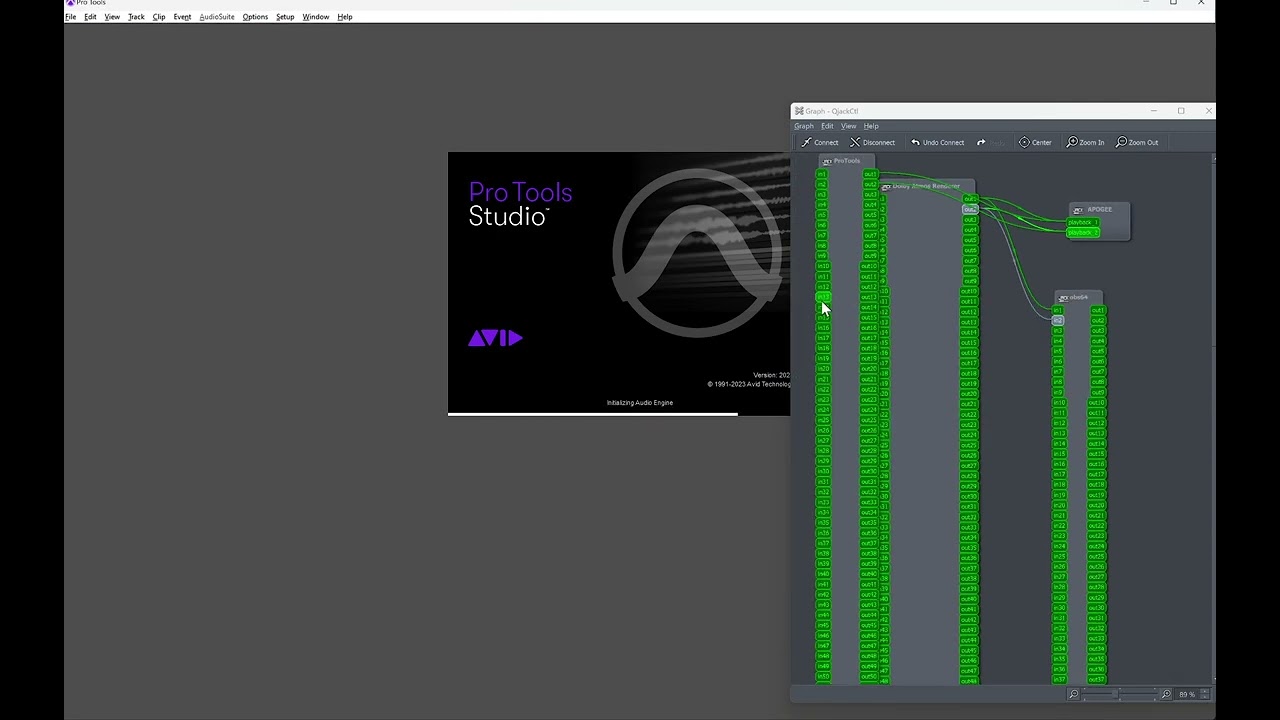This screenshot has height=720, width=1280.
Task: Open the Pro Tools Clip menu
Action: click(159, 17)
